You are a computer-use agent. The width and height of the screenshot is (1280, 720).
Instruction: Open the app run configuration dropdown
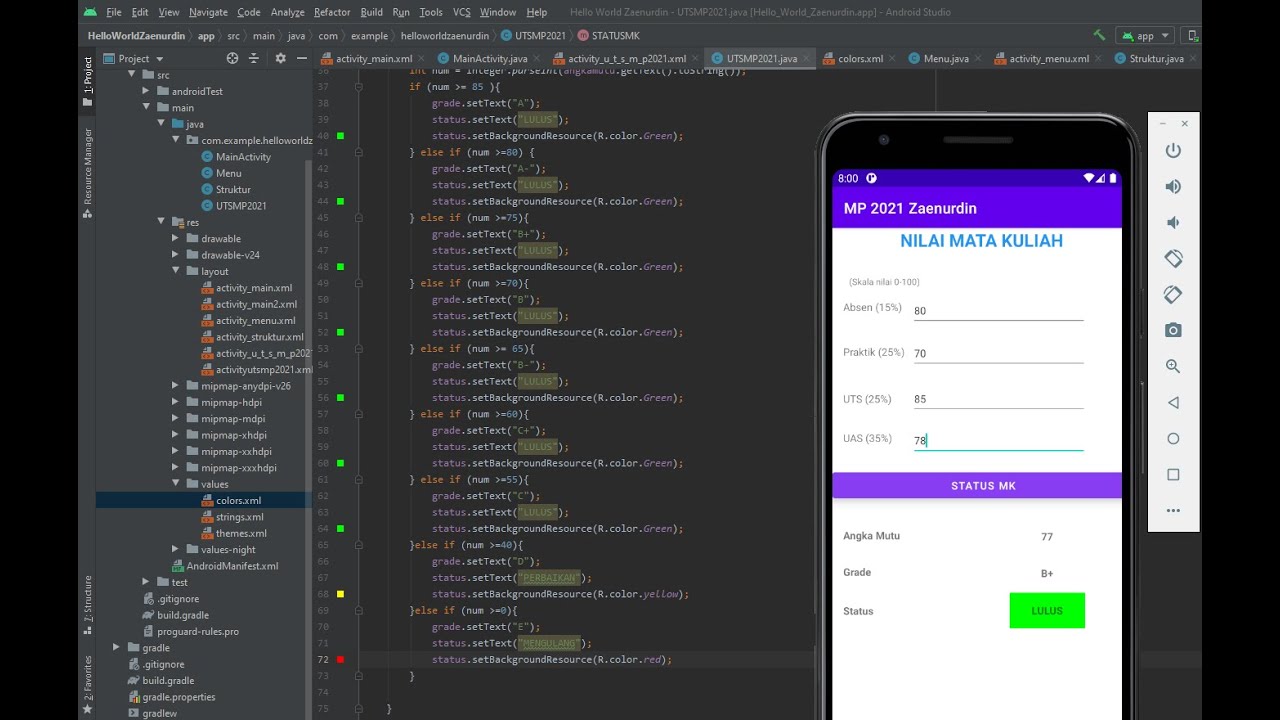tap(1145, 36)
